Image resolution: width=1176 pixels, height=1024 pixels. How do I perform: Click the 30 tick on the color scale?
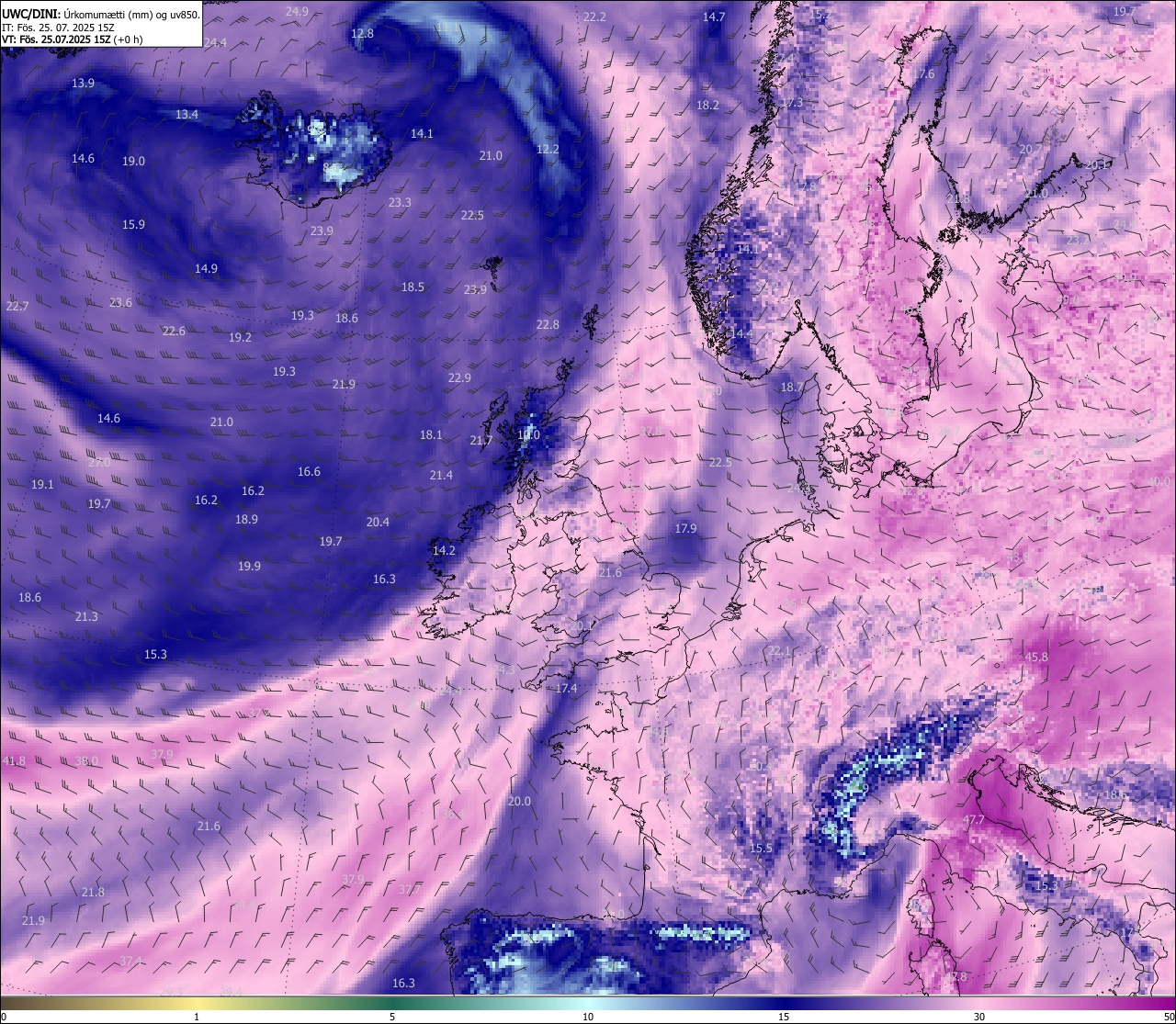point(979,1016)
